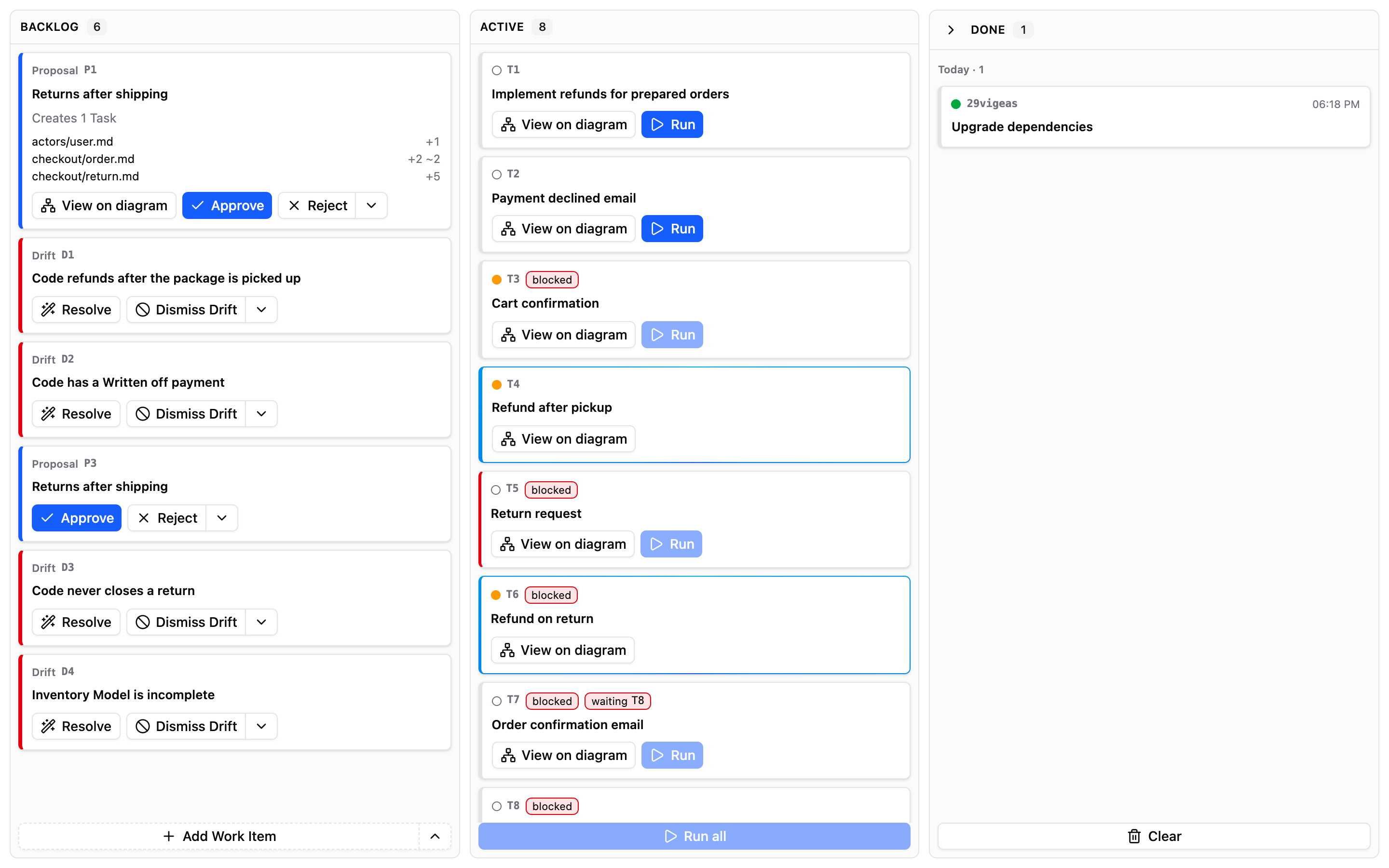View T2 on diagram
The width and height of the screenshot is (1389, 868).
563,229
